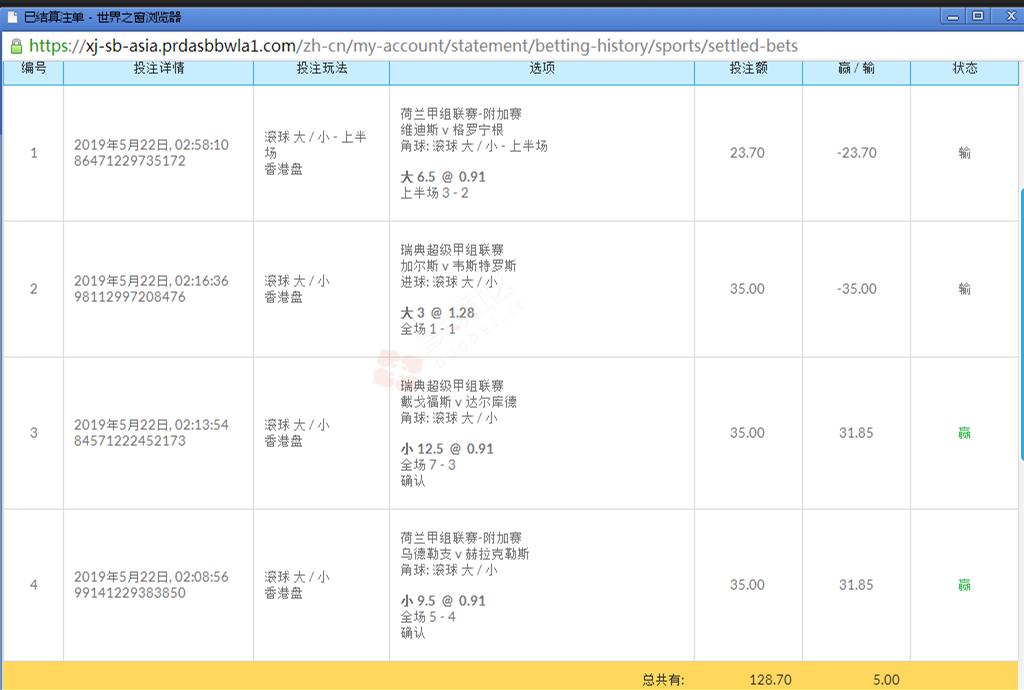Click the match 加尔斯 v 韦斯特罗斯
Viewport: 1024px width, 690px height.
[458, 266]
